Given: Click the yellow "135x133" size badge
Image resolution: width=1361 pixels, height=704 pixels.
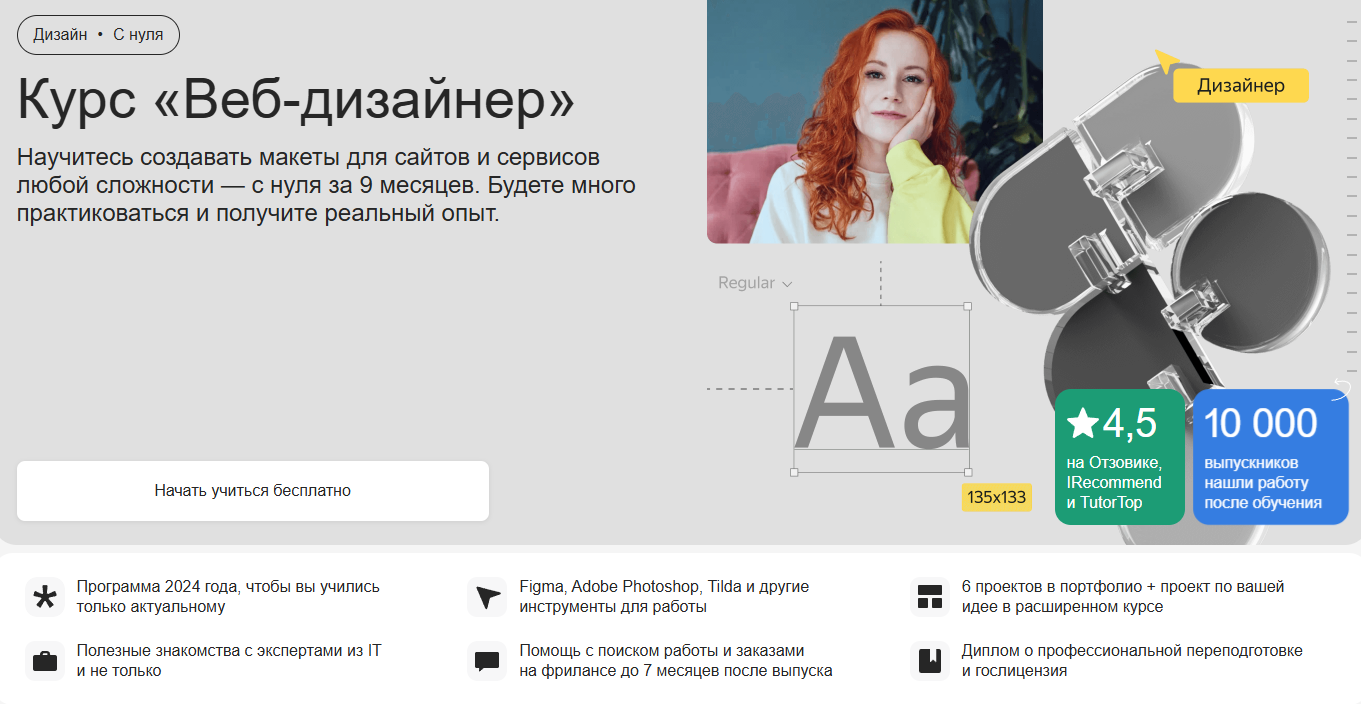Looking at the screenshot, I should (996, 497).
